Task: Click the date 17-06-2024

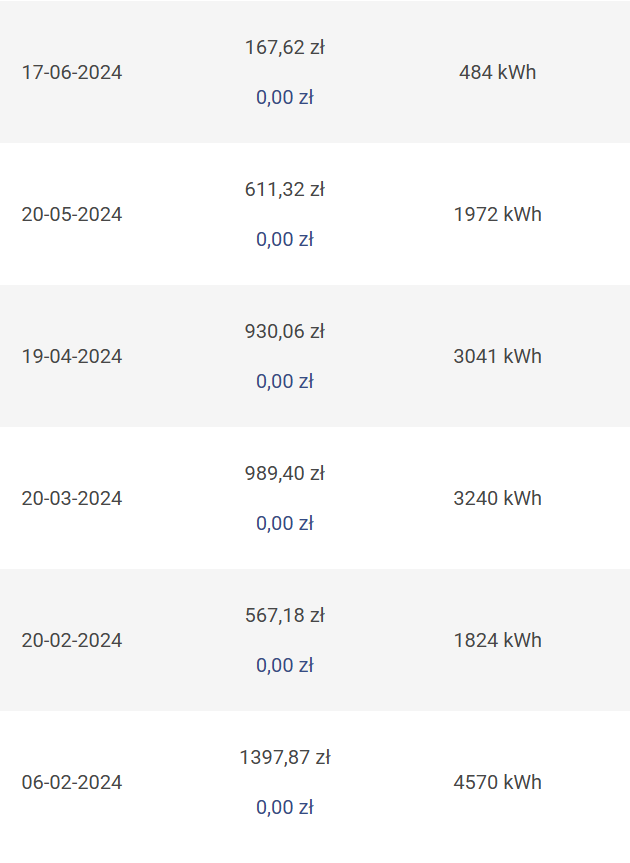Action: point(72,73)
